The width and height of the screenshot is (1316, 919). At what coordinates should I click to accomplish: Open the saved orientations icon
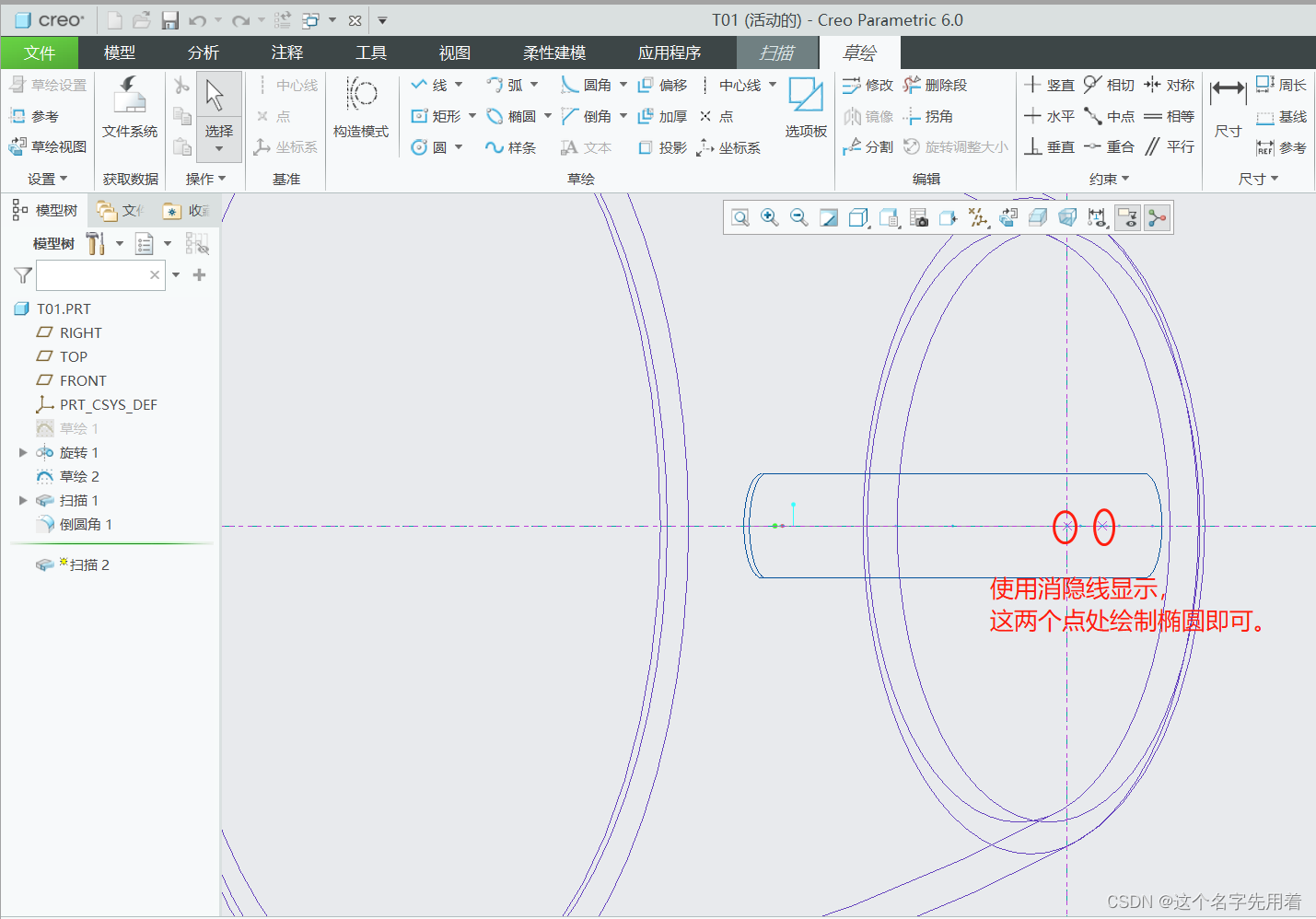pyautogui.click(x=889, y=217)
